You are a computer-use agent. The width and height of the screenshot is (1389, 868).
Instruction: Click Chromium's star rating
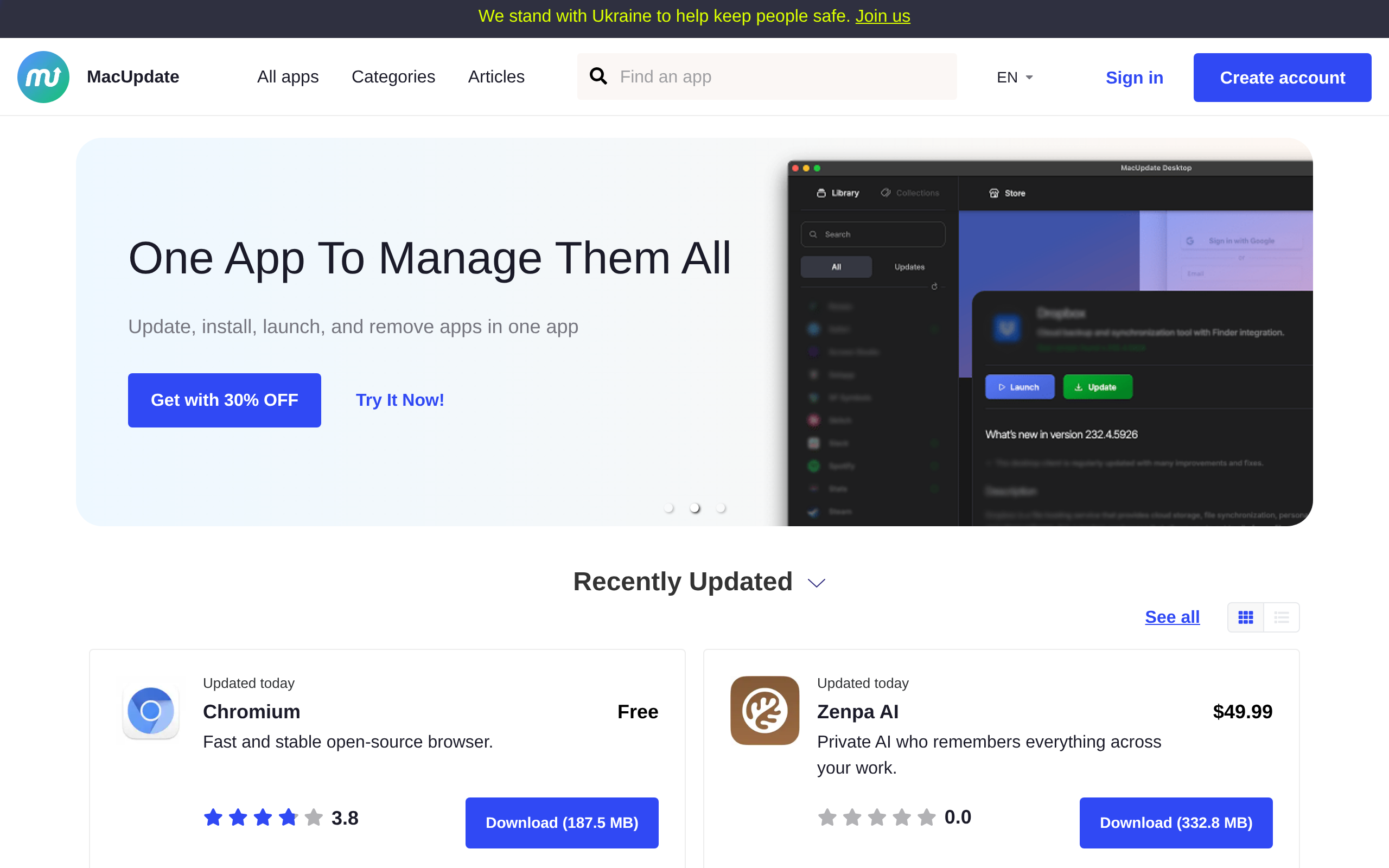[x=264, y=817]
